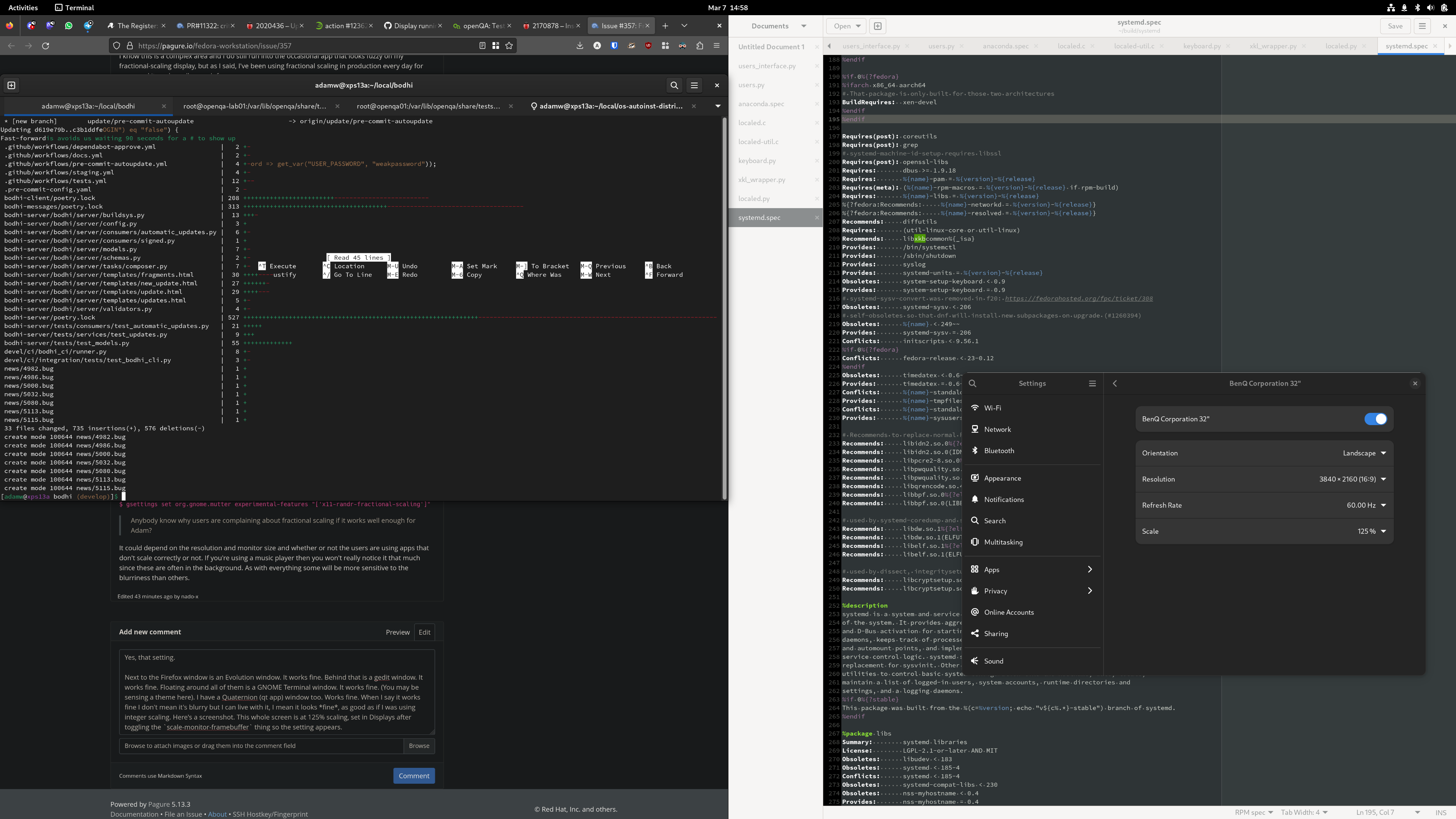This screenshot has height=819, width=1456.
Task: Open the Settings window hamburger menu
Action: pos(1092,383)
